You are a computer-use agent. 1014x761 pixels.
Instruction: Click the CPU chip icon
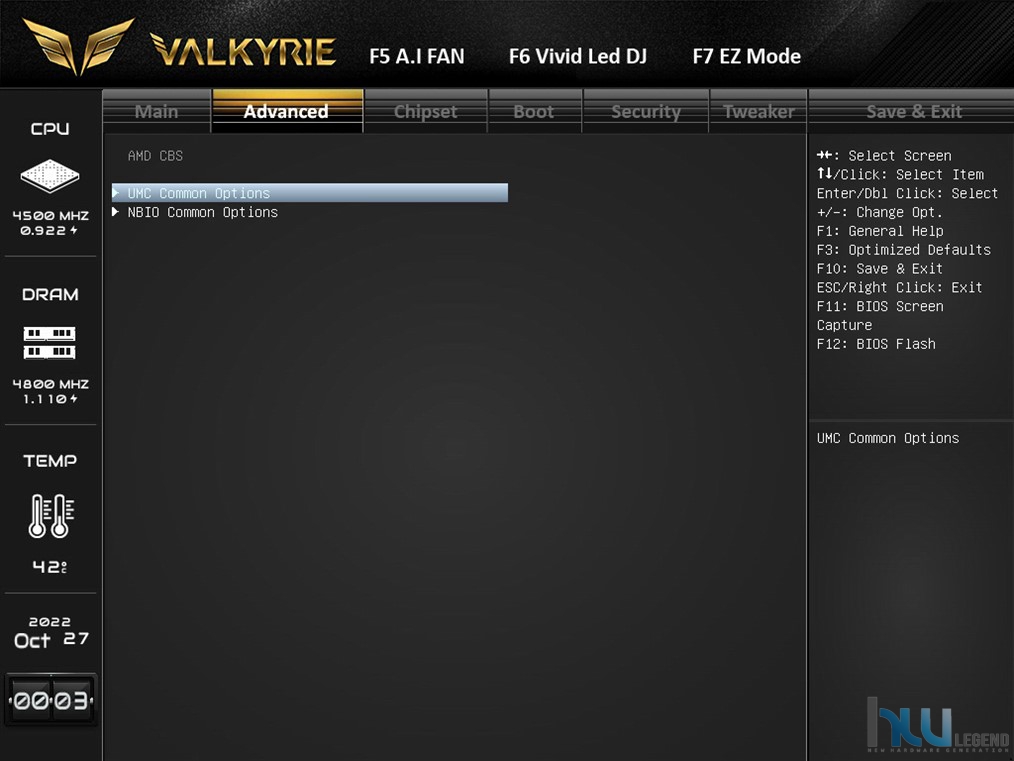[x=50, y=175]
